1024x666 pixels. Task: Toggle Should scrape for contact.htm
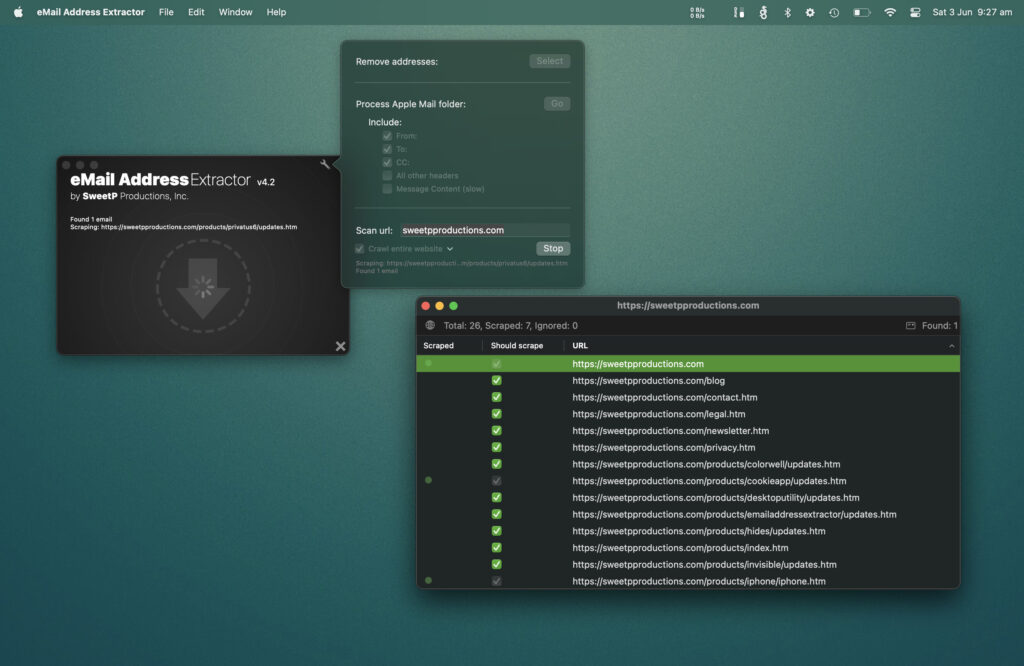[496, 397]
